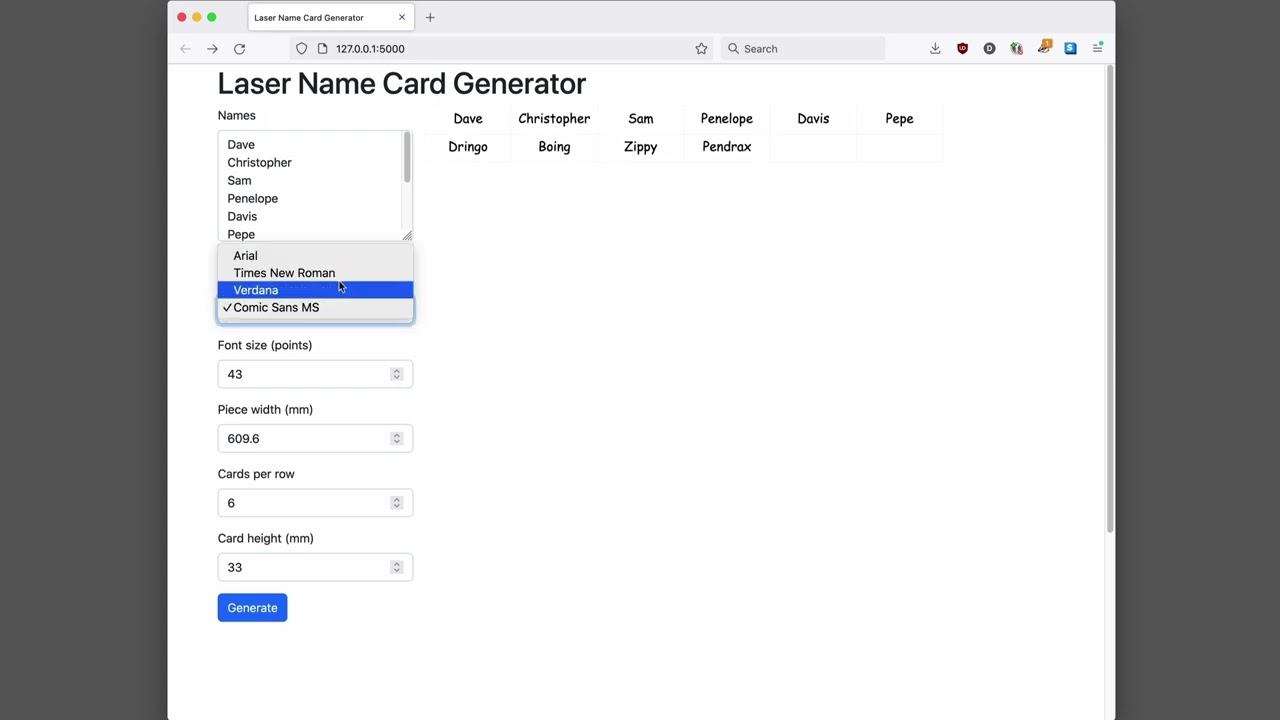Click the browser Search field
This screenshot has width=1280, height=720.
click(x=803, y=48)
